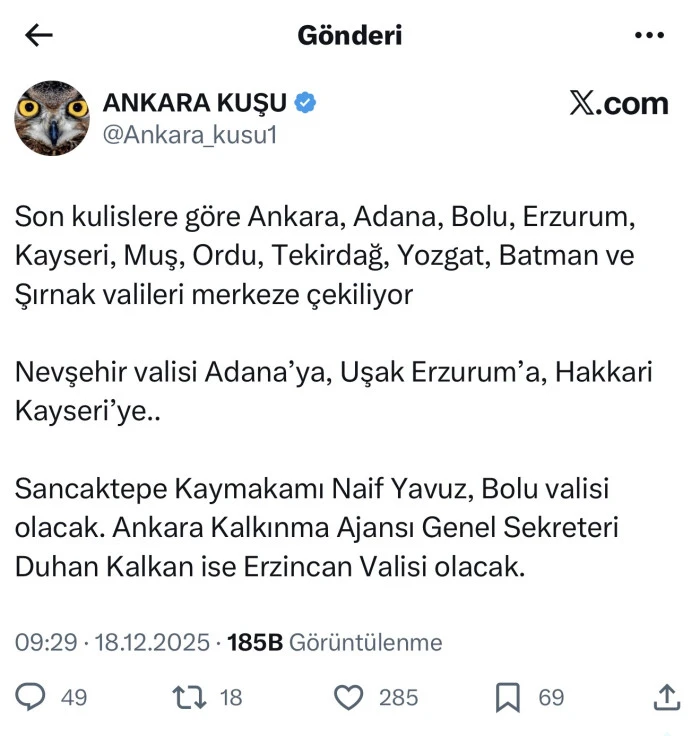The width and height of the screenshot is (700, 736).
Task: Bookmark the post with the ribbon icon
Action: tap(508, 697)
